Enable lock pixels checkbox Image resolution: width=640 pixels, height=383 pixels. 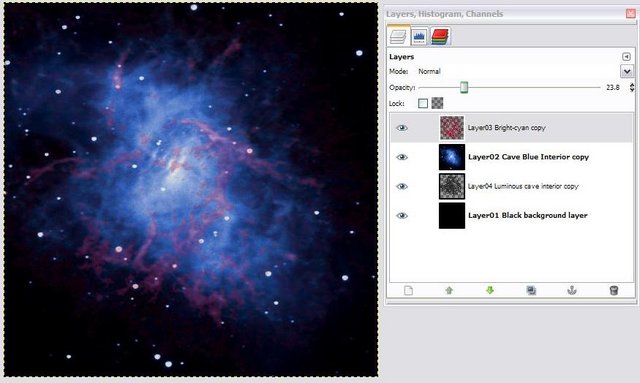coord(423,103)
